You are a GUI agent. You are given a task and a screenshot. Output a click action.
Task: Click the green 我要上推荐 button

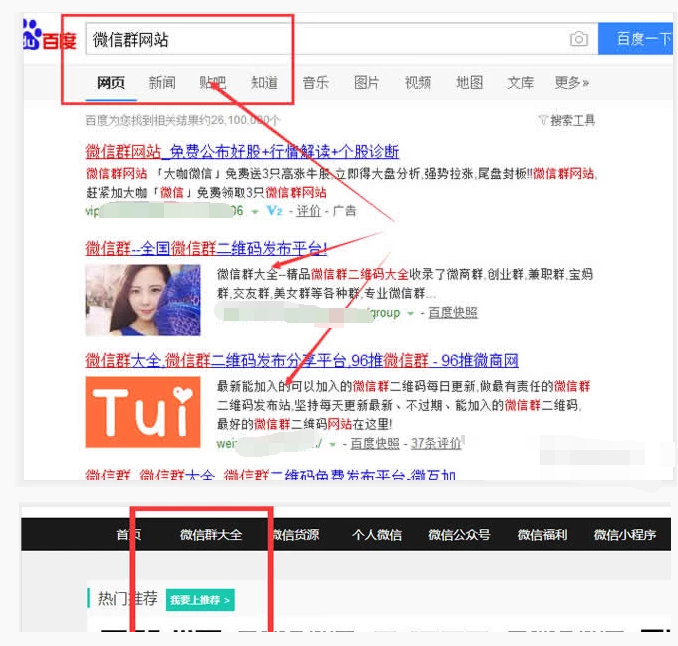pyautogui.click(x=200, y=600)
